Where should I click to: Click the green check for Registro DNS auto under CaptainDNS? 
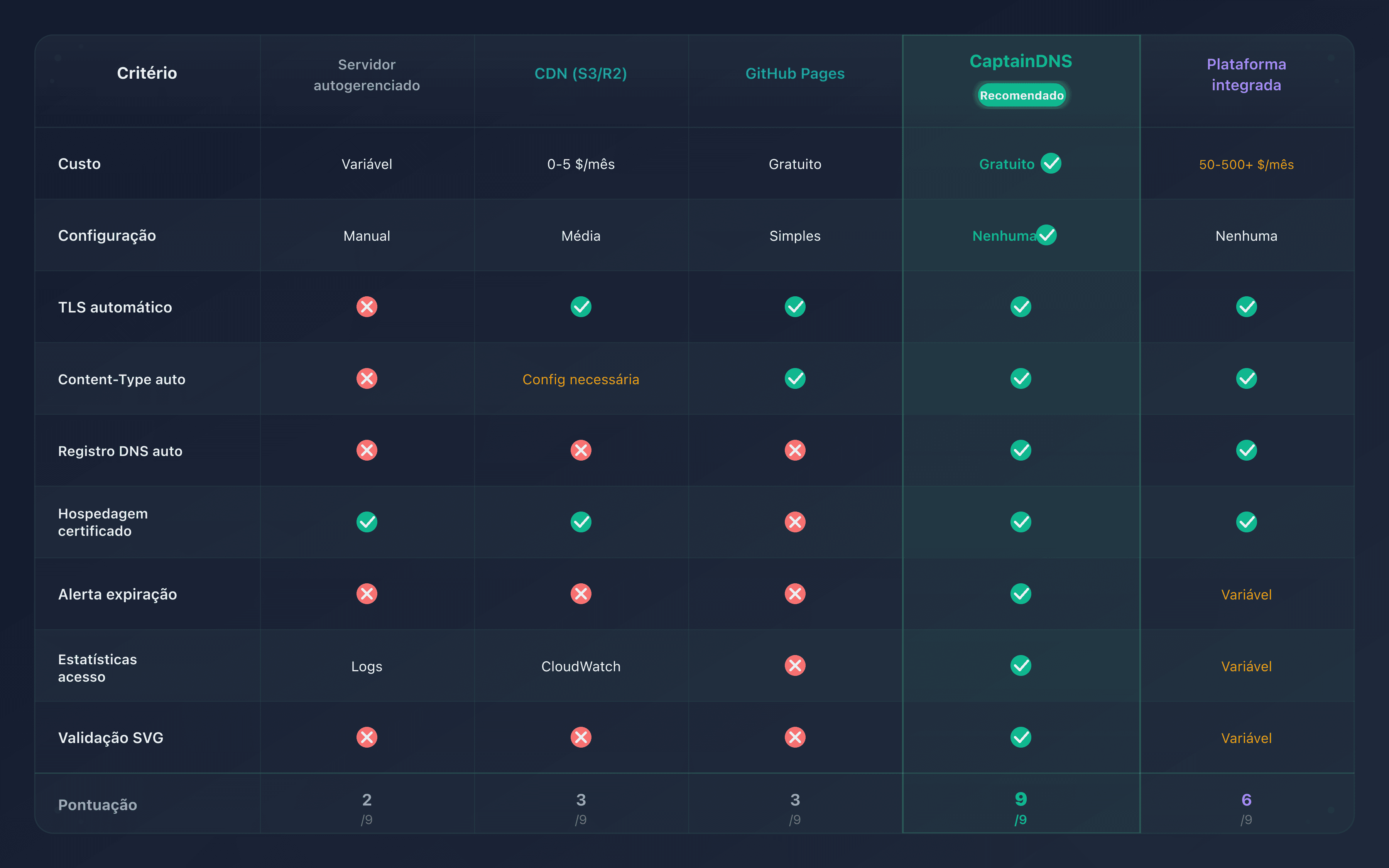tap(1021, 450)
